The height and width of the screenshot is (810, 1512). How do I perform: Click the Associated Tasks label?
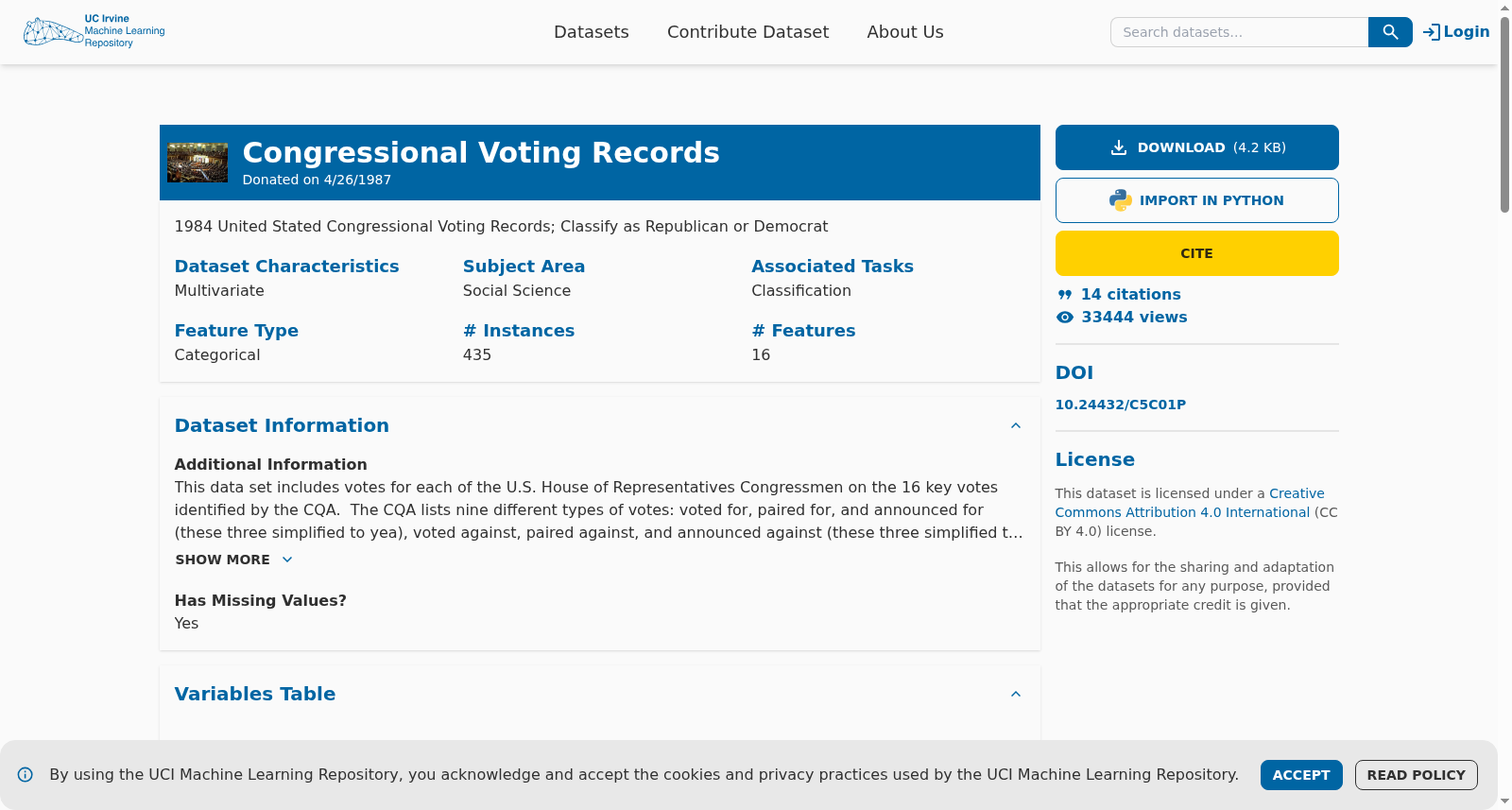point(833,267)
